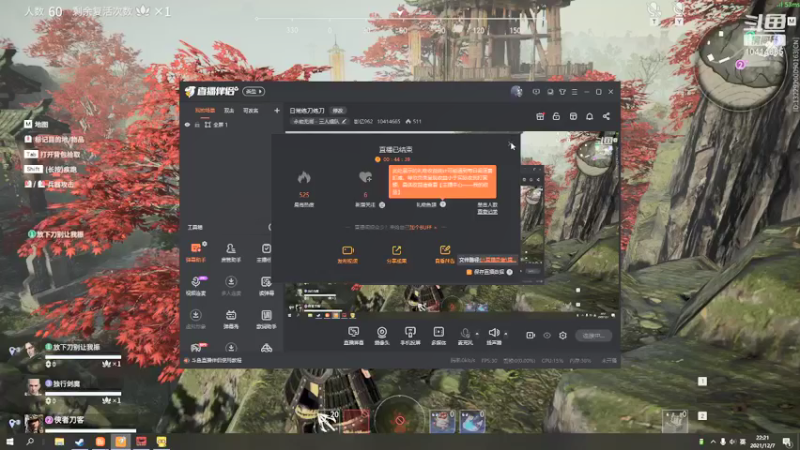The width and height of the screenshot is (800, 450).
Task: Click the game minimap at top right
Action: 740,64
